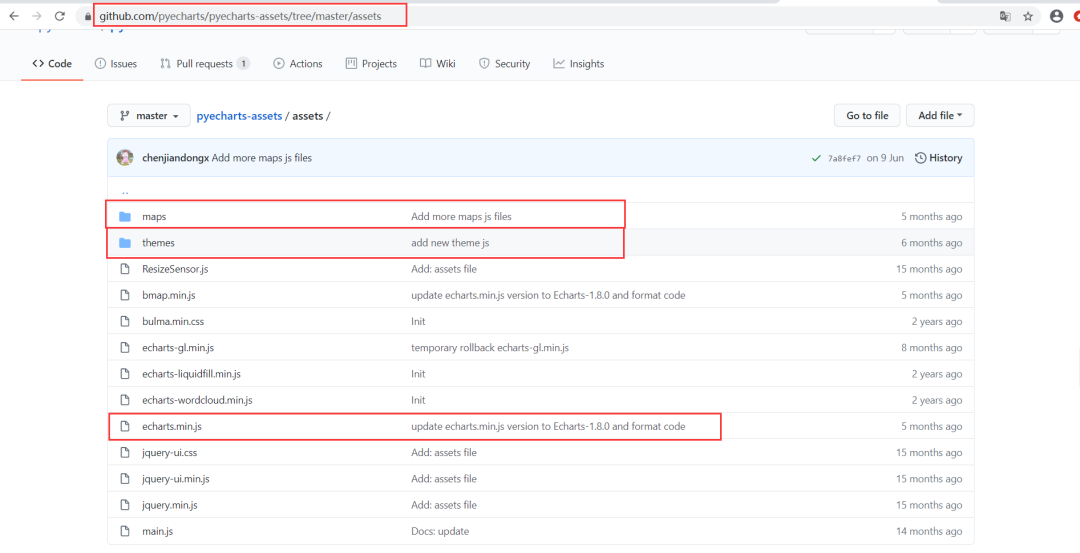1080x553 pixels.
Task: Open the Code tab
Action: [x=52, y=63]
